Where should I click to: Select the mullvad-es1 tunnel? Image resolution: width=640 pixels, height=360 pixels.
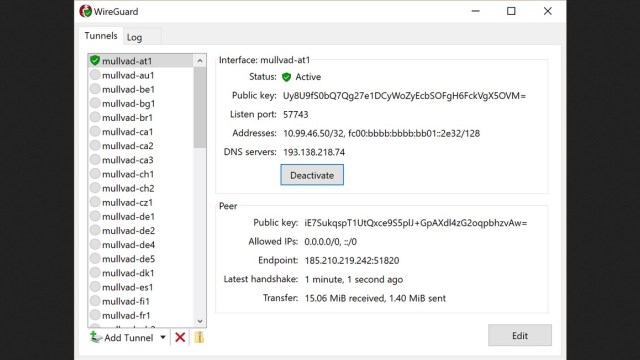tap(141, 287)
